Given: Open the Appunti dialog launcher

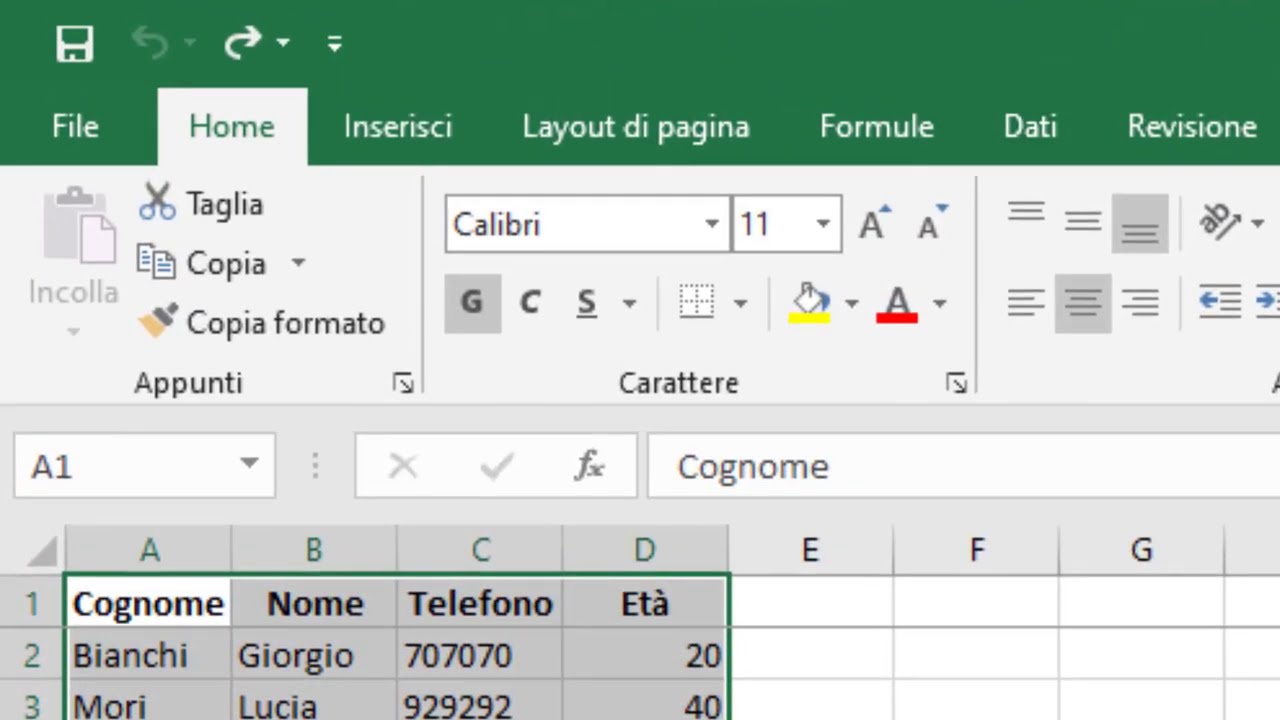Looking at the screenshot, I should point(403,383).
